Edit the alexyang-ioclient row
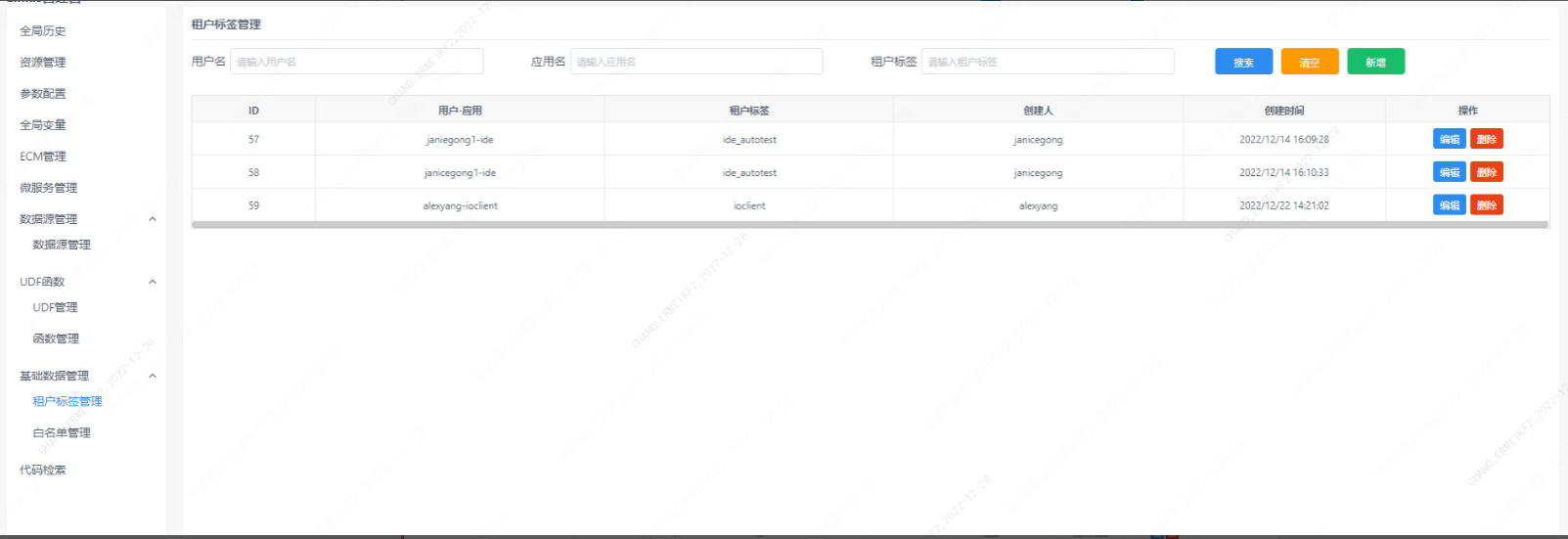Image resolution: width=1568 pixels, height=539 pixels. click(x=1449, y=205)
